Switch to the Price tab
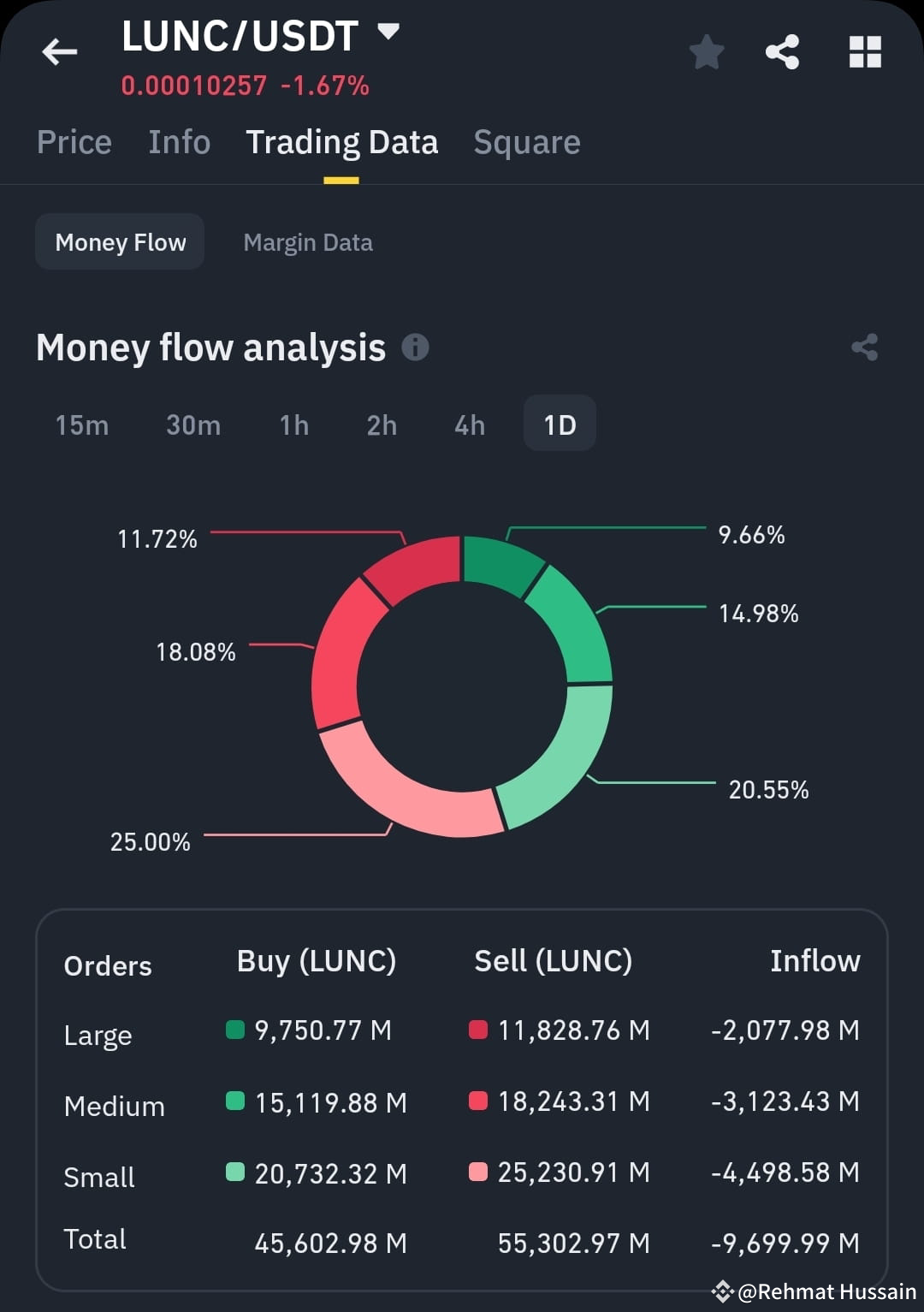This screenshot has height=1312, width=924. tap(74, 142)
